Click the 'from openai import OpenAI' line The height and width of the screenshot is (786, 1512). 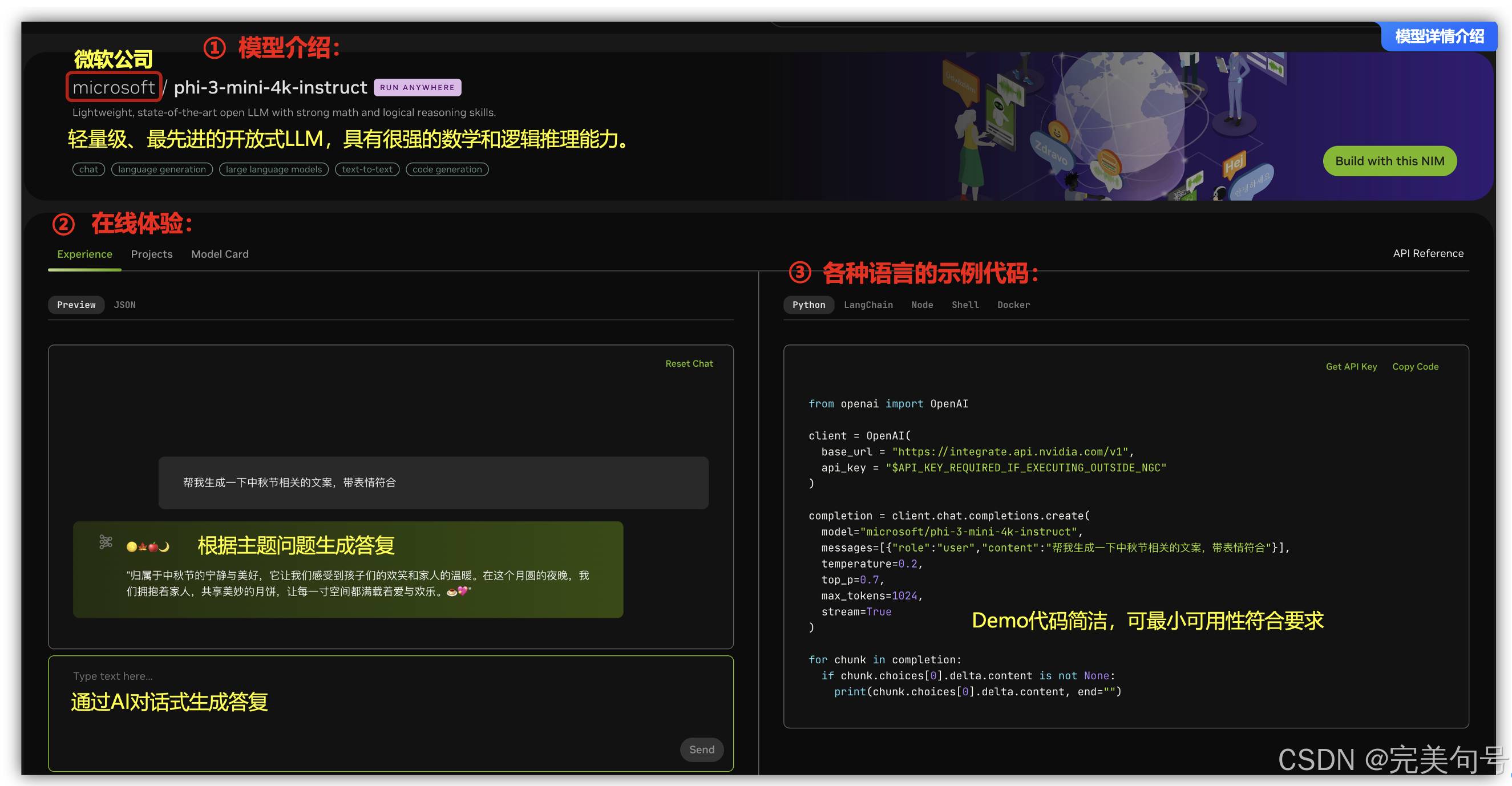pos(888,404)
